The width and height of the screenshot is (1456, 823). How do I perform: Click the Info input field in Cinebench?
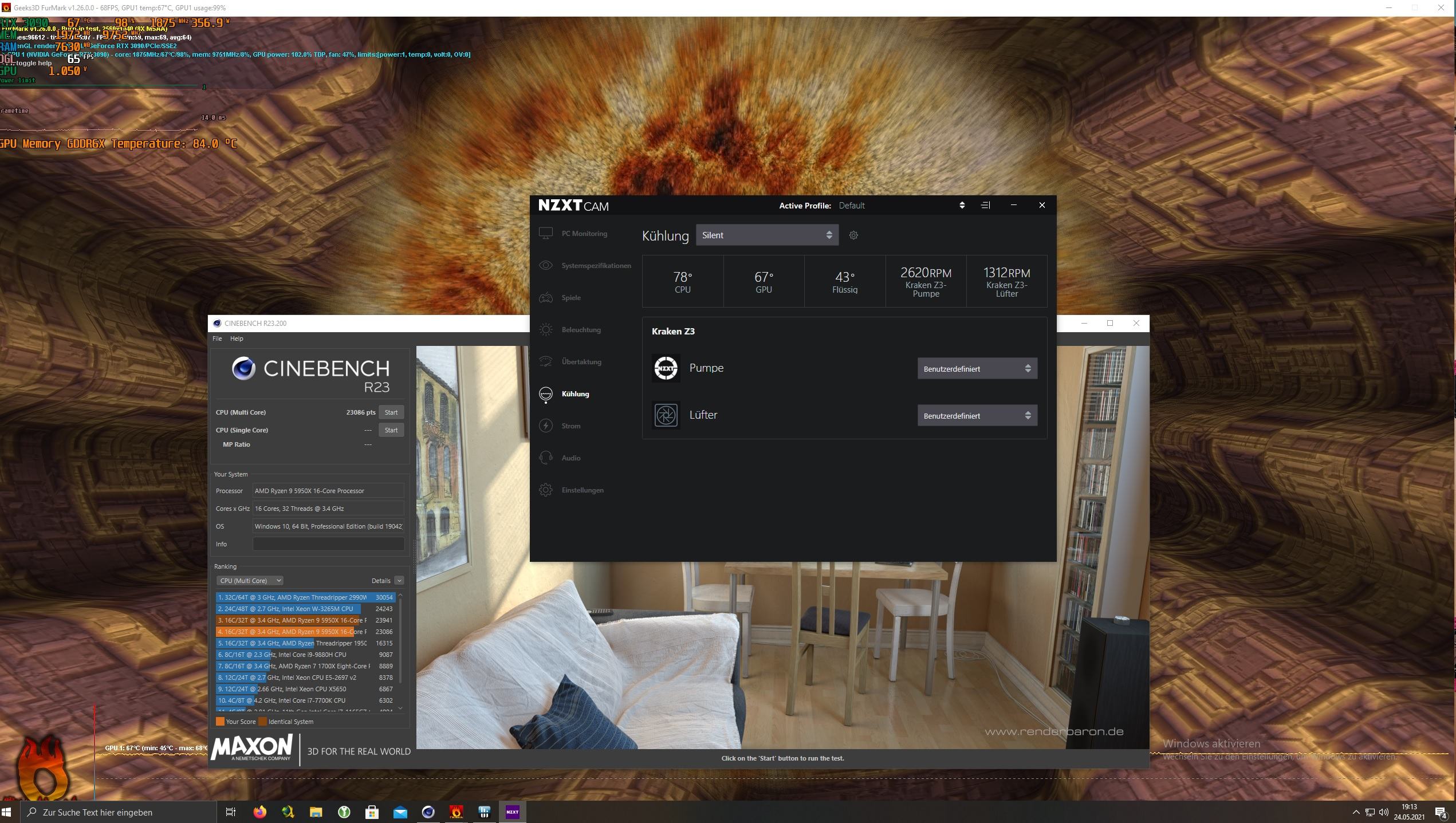pyautogui.click(x=328, y=544)
